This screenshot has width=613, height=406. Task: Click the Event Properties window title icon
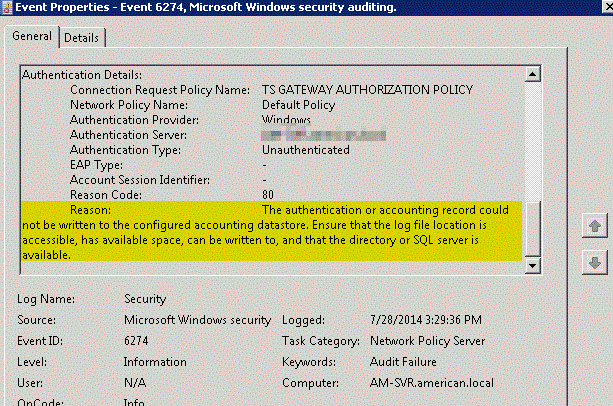tap(9, 8)
